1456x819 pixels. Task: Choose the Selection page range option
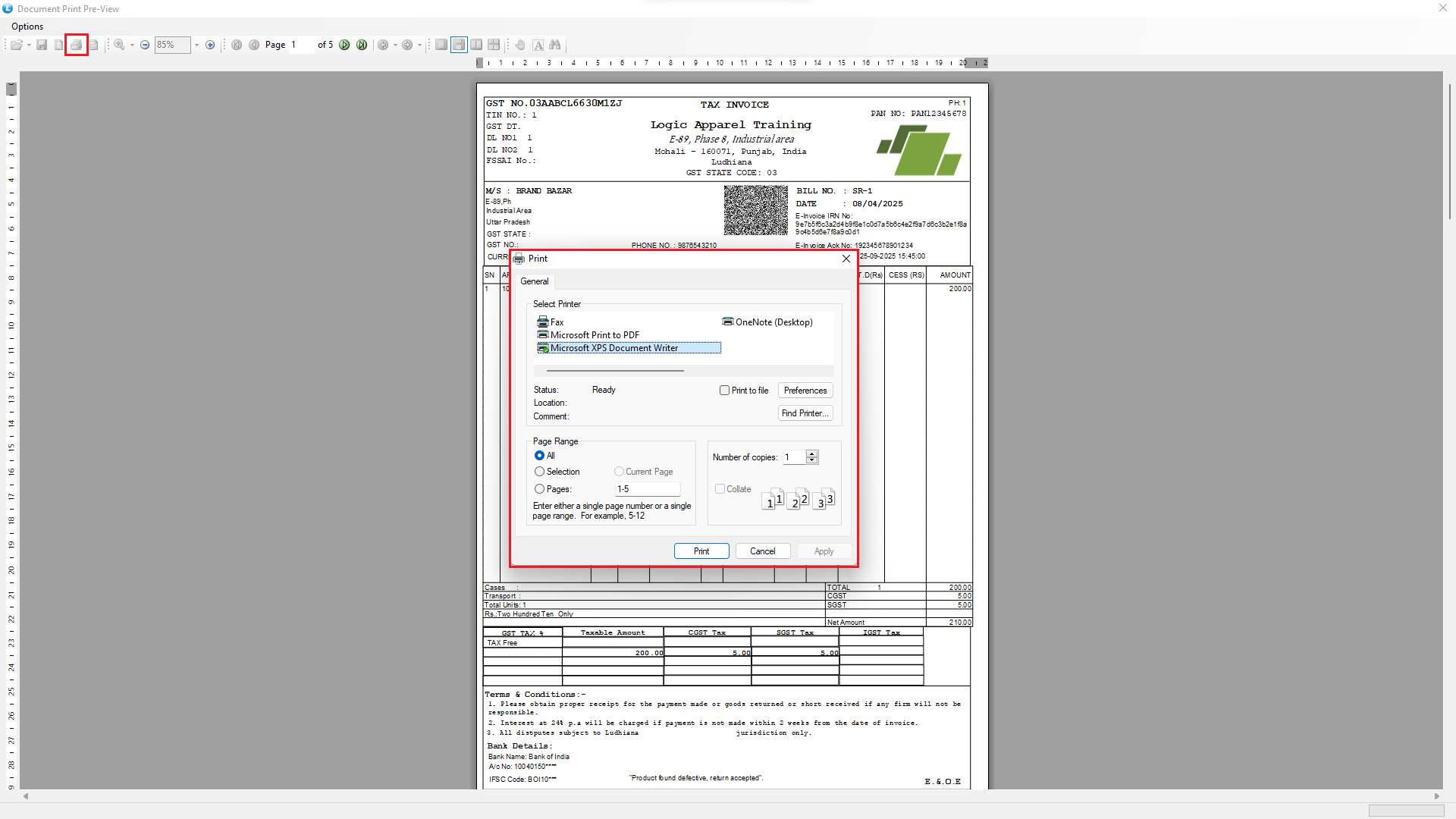539,472
